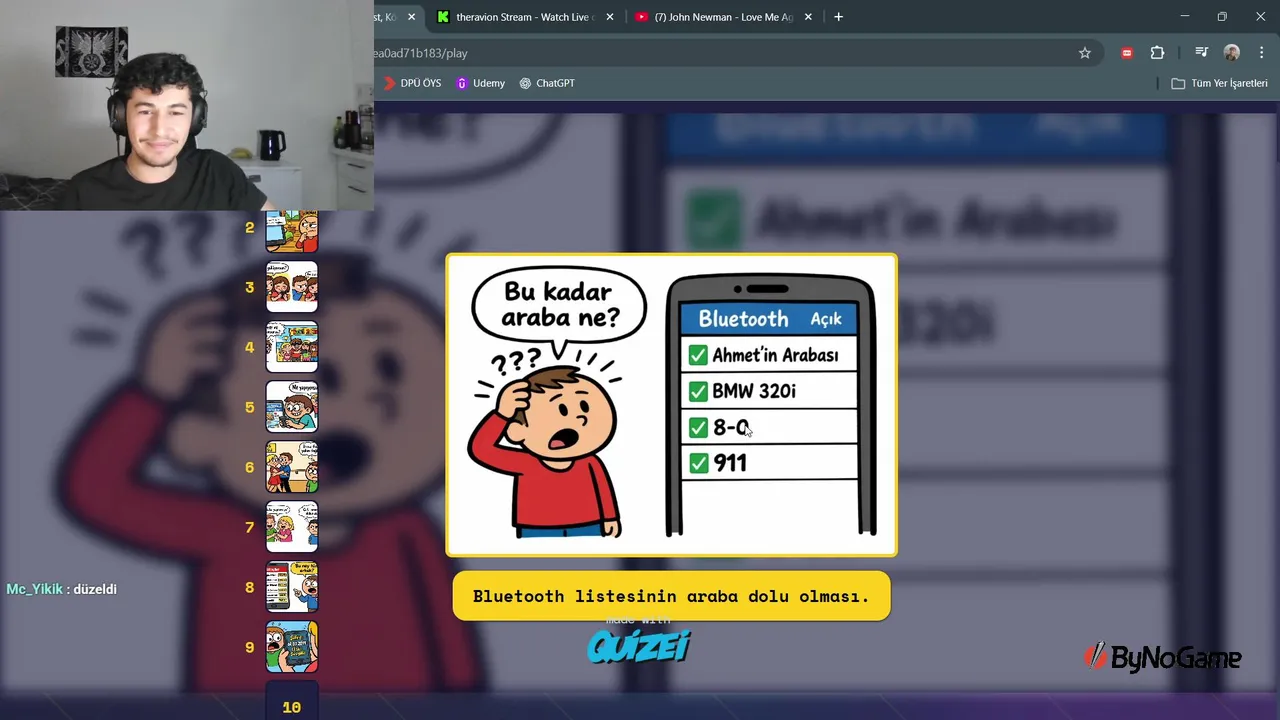The height and width of the screenshot is (720, 1280).
Task: Click the red extension icon in toolbar
Action: (x=1127, y=53)
